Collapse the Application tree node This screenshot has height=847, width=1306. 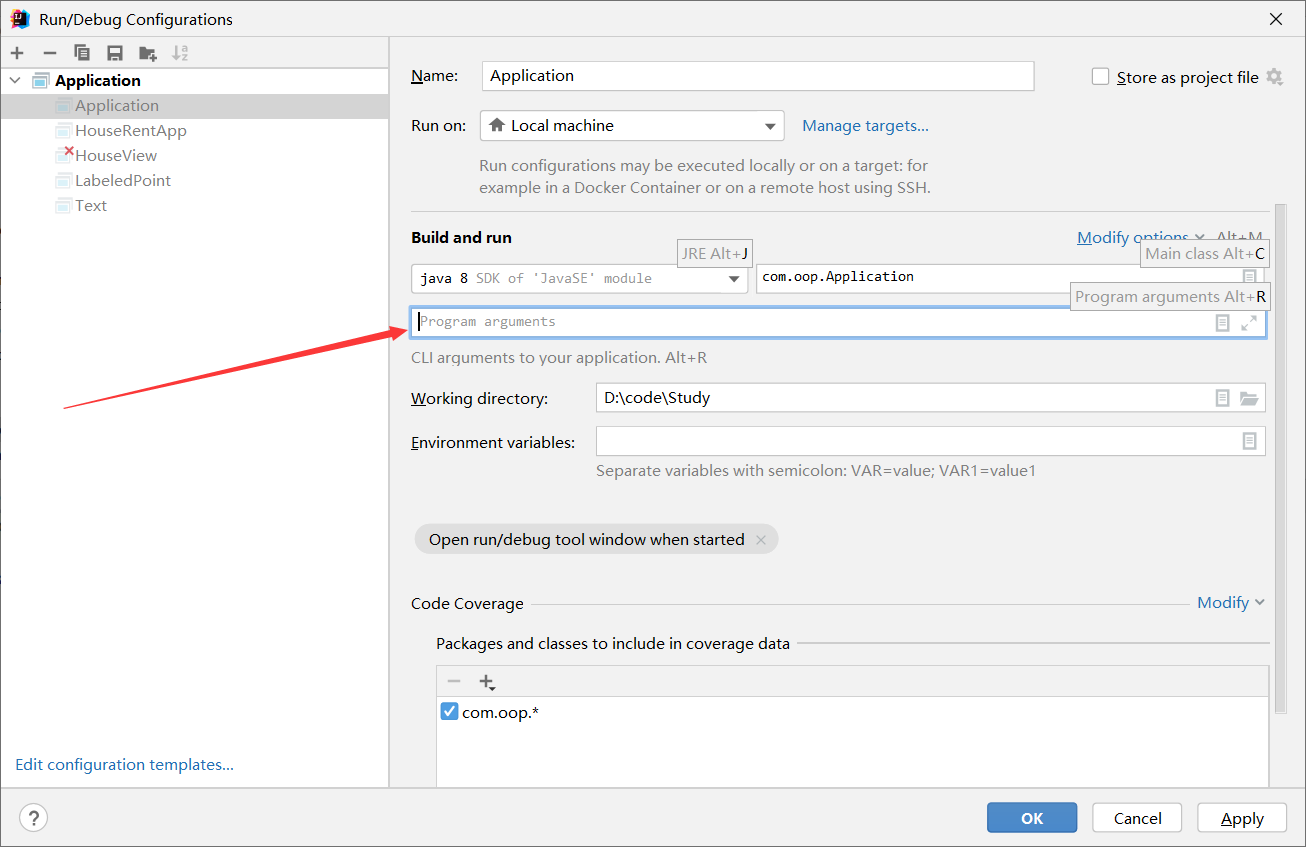point(15,80)
